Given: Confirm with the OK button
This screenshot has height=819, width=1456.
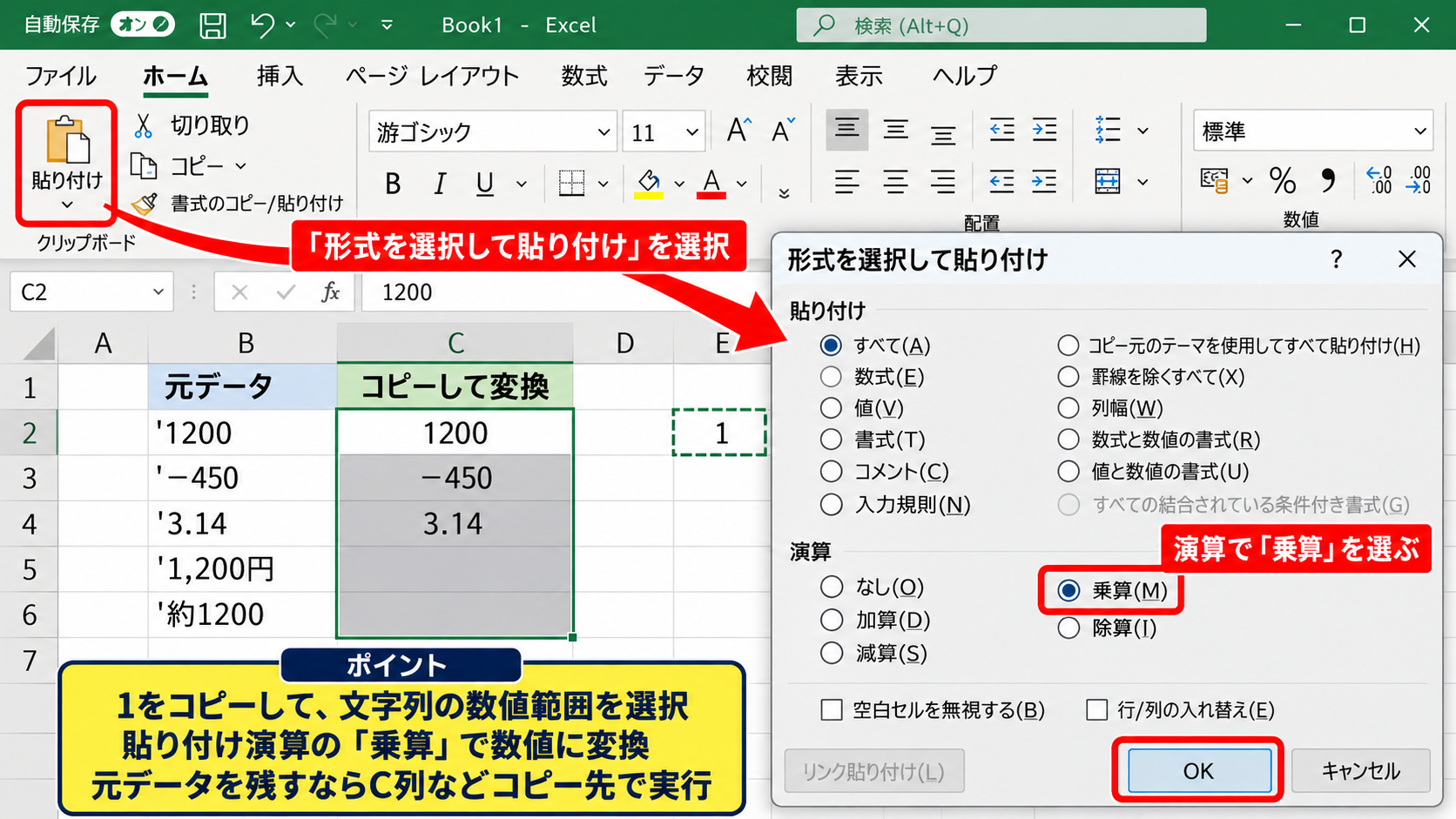Looking at the screenshot, I should (x=1198, y=771).
